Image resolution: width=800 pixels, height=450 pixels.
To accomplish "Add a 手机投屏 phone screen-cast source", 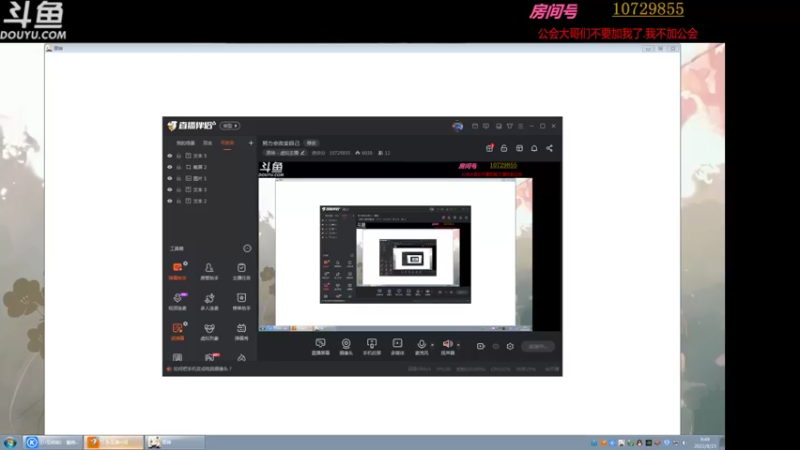I will tap(371, 346).
